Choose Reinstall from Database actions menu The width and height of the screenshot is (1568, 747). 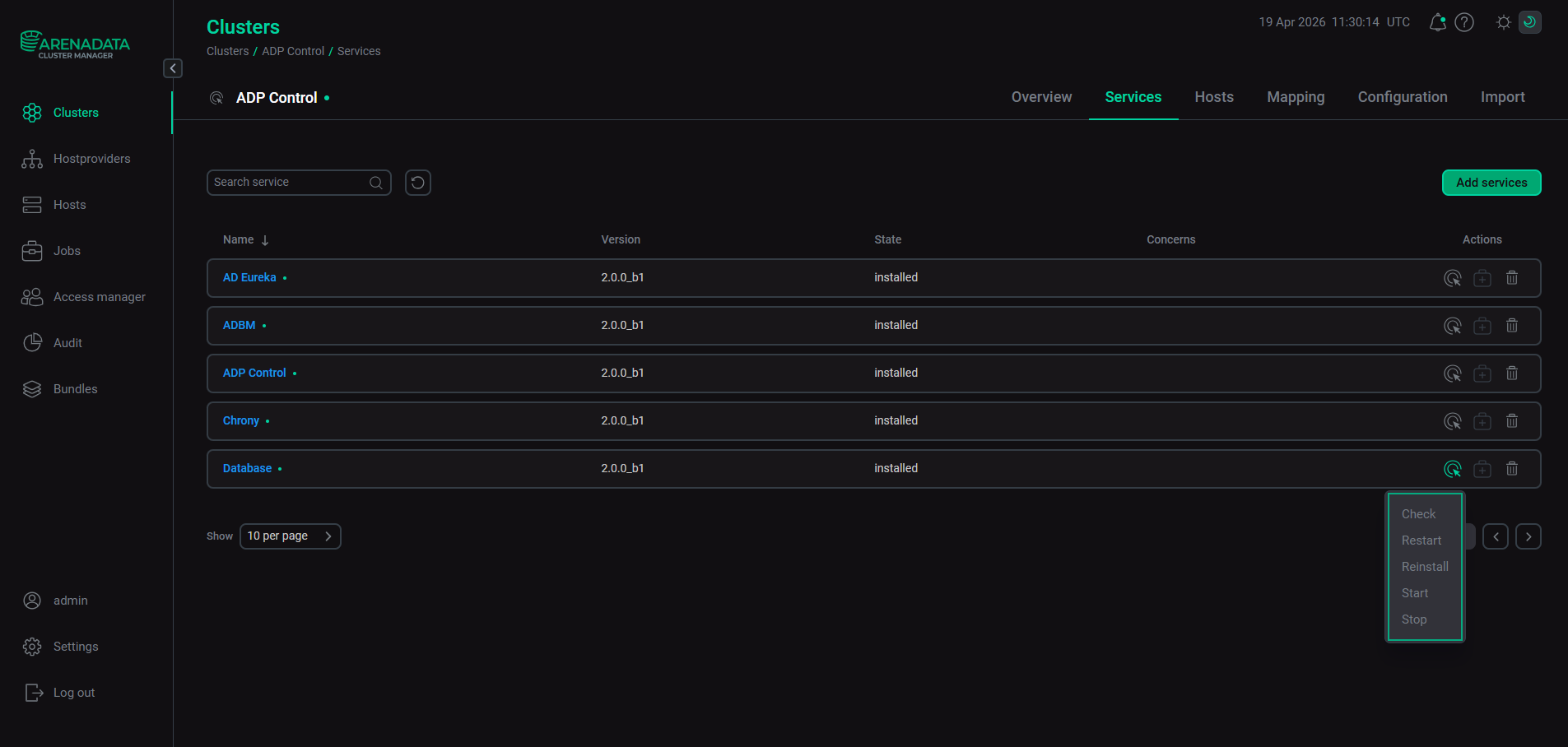pos(1425,567)
